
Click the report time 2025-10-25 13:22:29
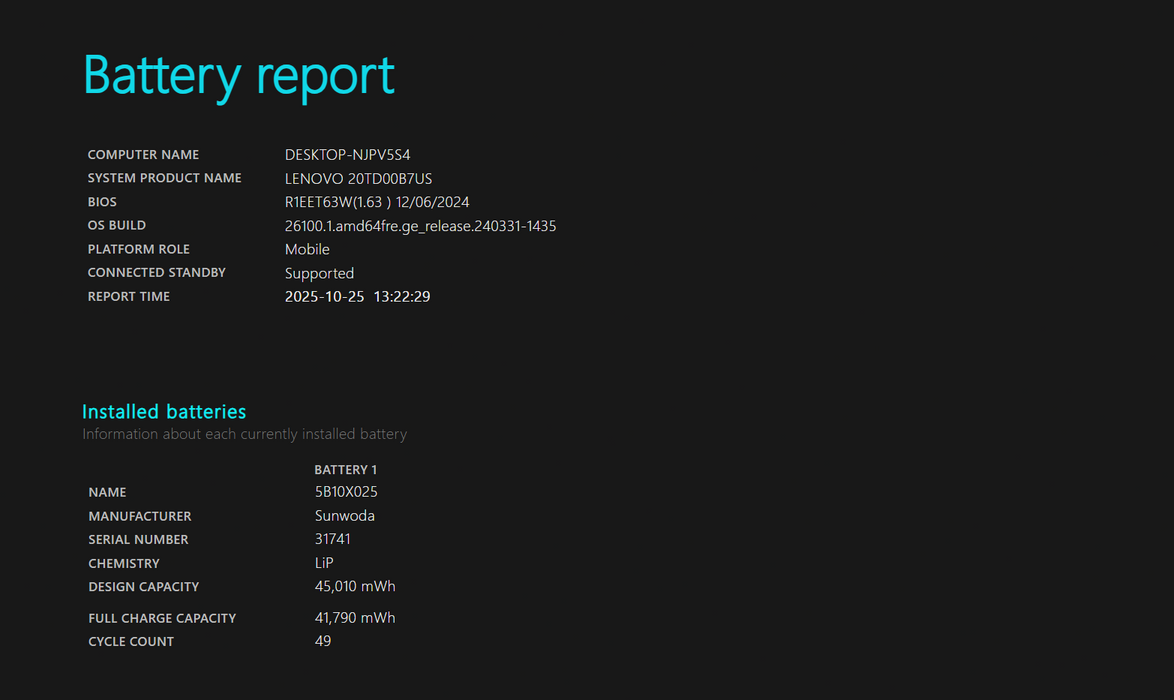[x=357, y=297]
